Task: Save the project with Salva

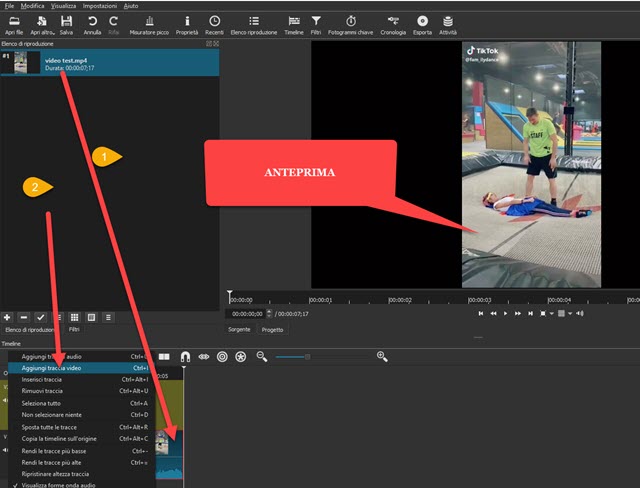Action: pos(66,25)
